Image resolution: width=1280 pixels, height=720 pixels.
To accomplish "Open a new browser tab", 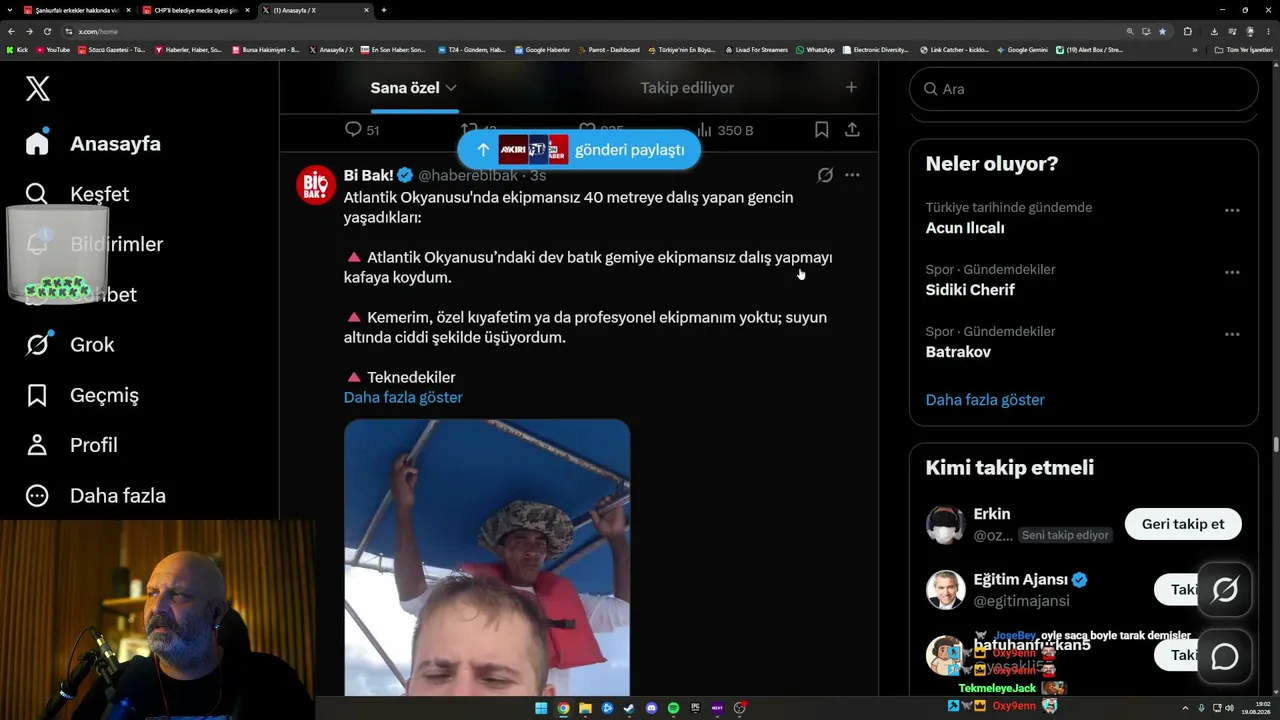I will (x=384, y=10).
